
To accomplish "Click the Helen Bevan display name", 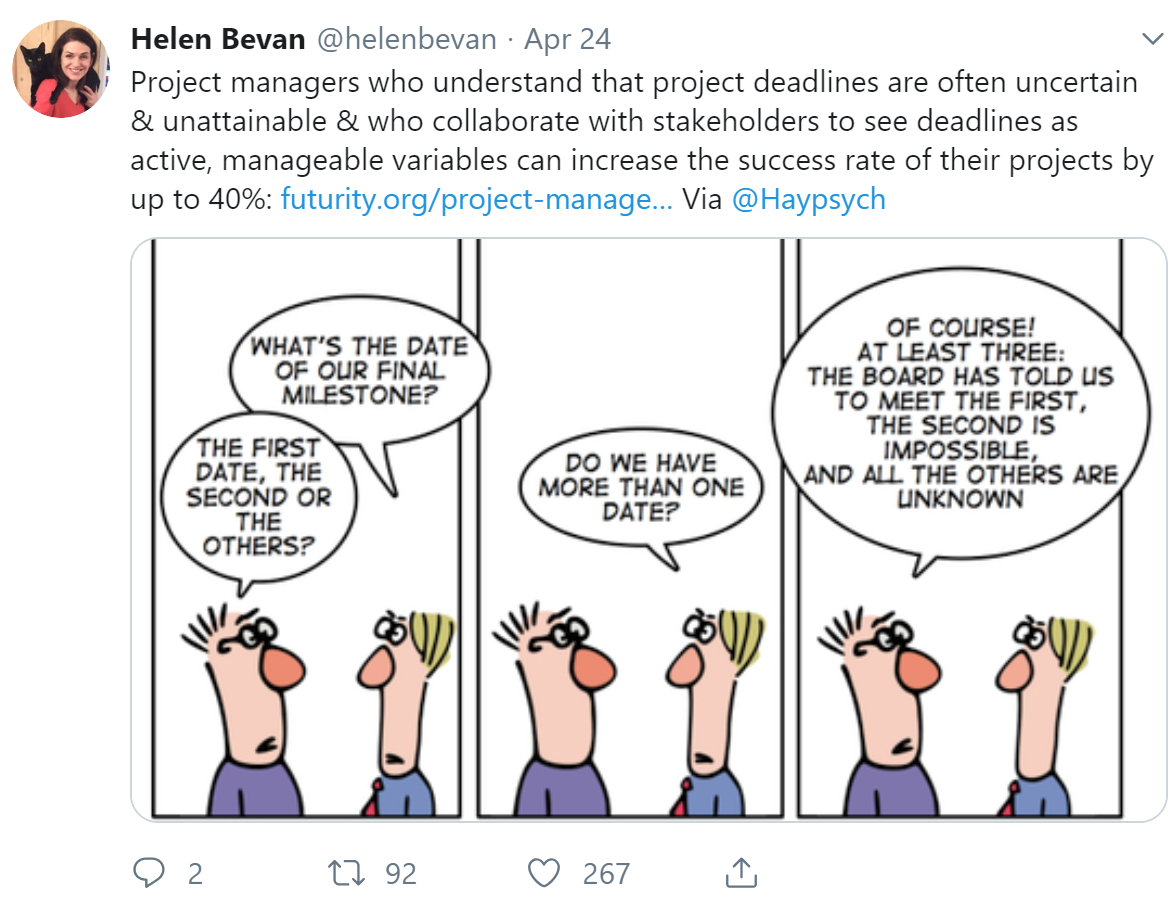I will point(218,39).
